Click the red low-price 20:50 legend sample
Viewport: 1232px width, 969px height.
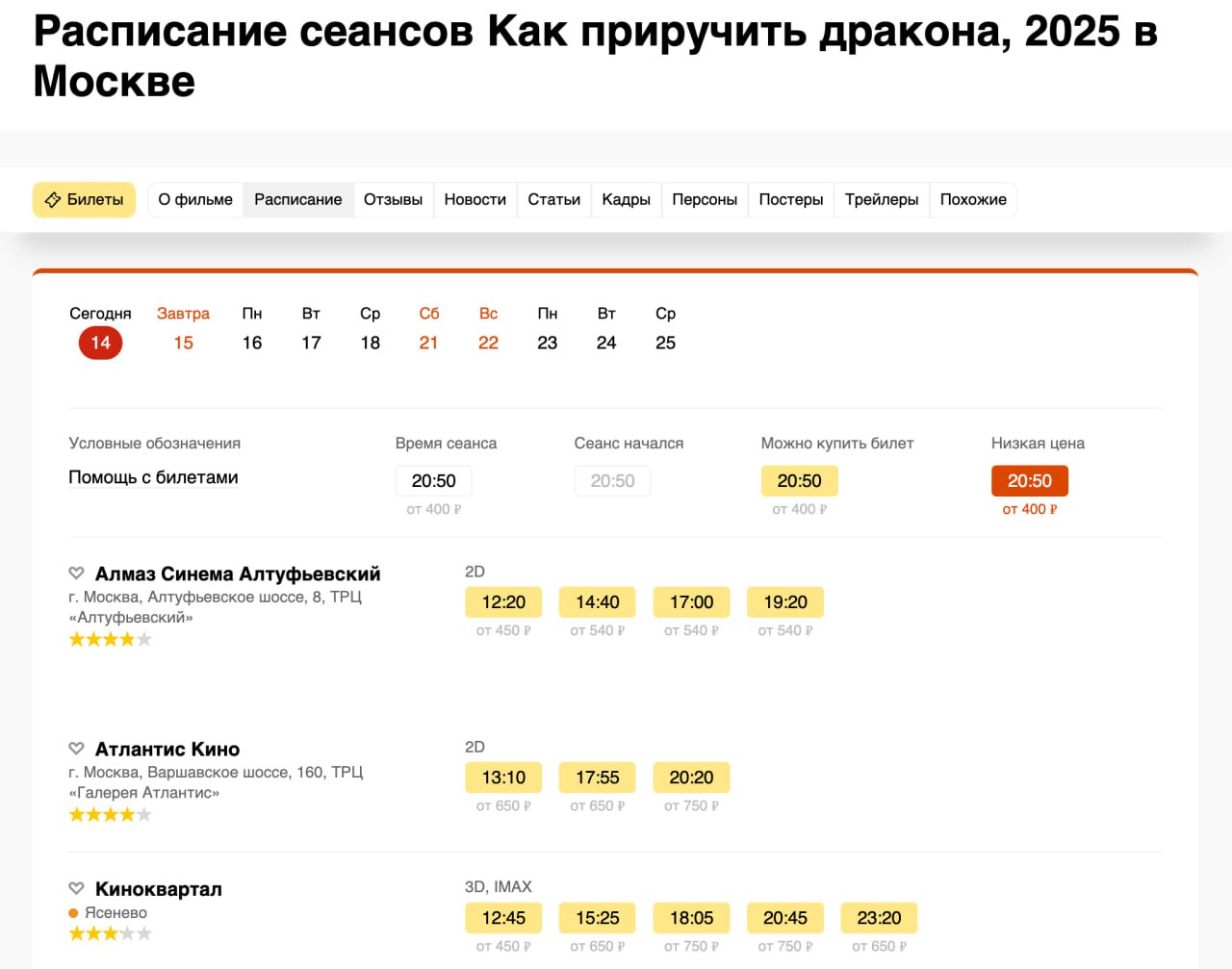pyautogui.click(x=1029, y=481)
